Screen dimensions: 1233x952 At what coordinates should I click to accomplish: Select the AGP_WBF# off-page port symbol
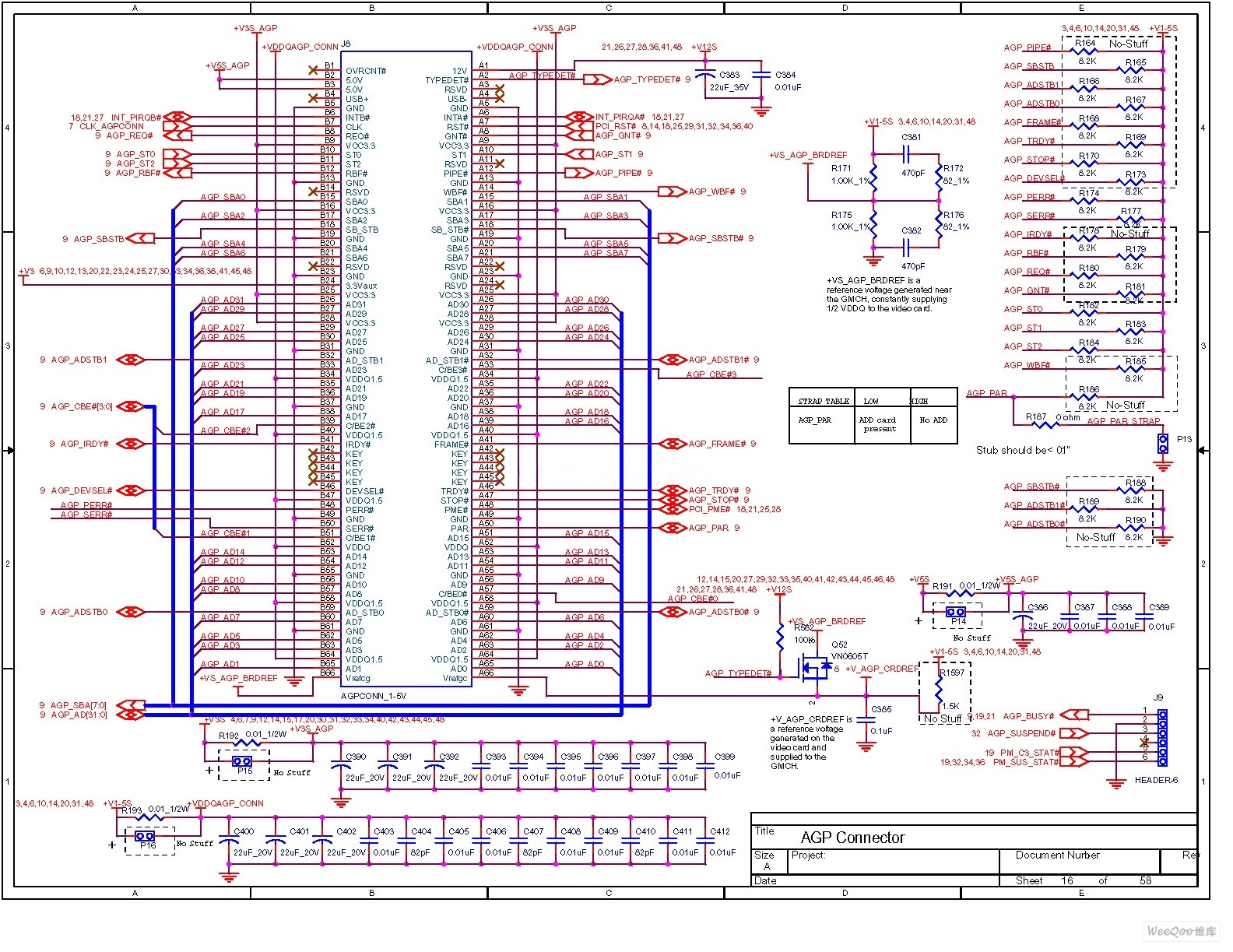click(x=672, y=191)
